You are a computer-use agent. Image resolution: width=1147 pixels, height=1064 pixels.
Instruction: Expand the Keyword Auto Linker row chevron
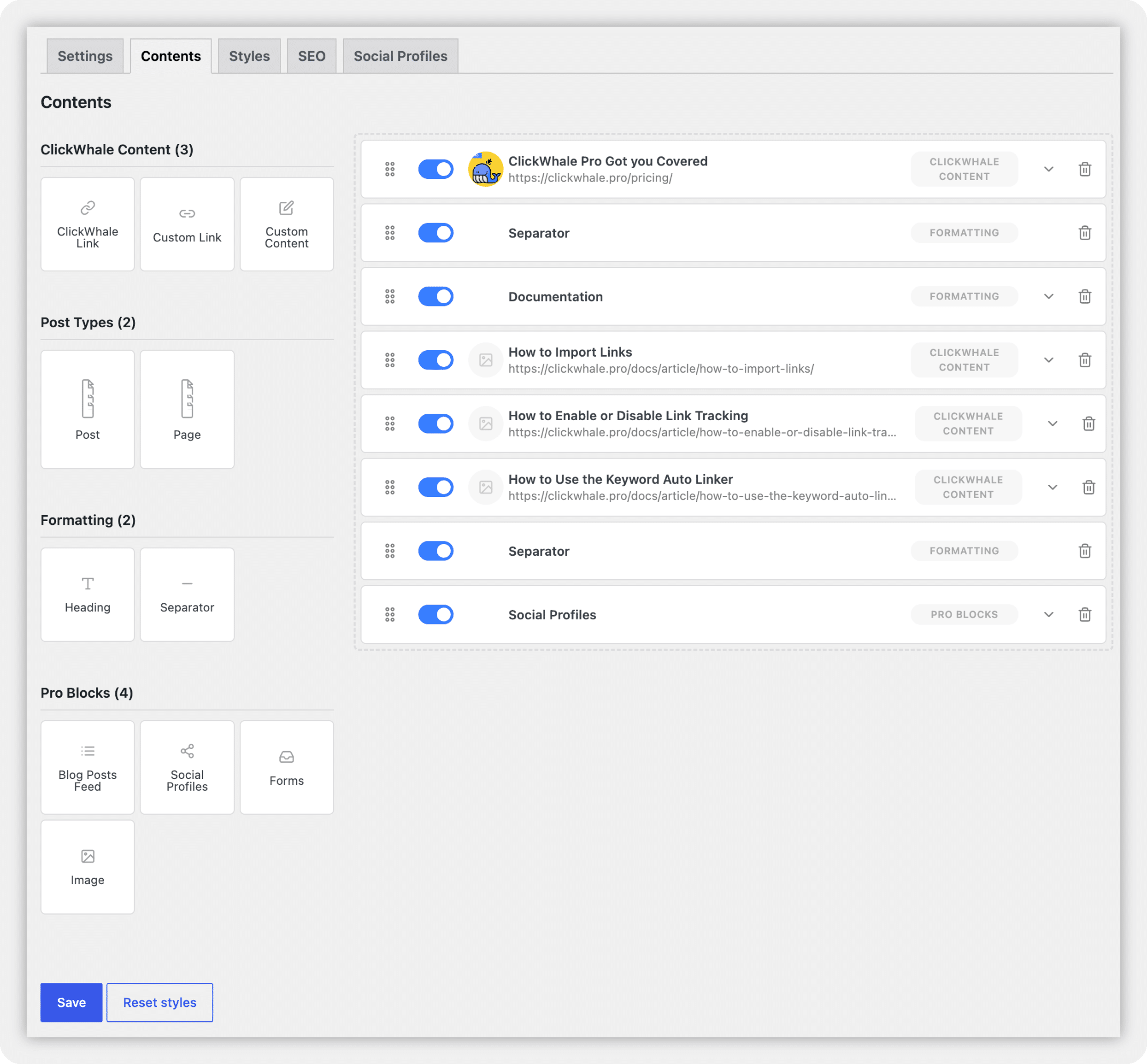pyautogui.click(x=1052, y=487)
